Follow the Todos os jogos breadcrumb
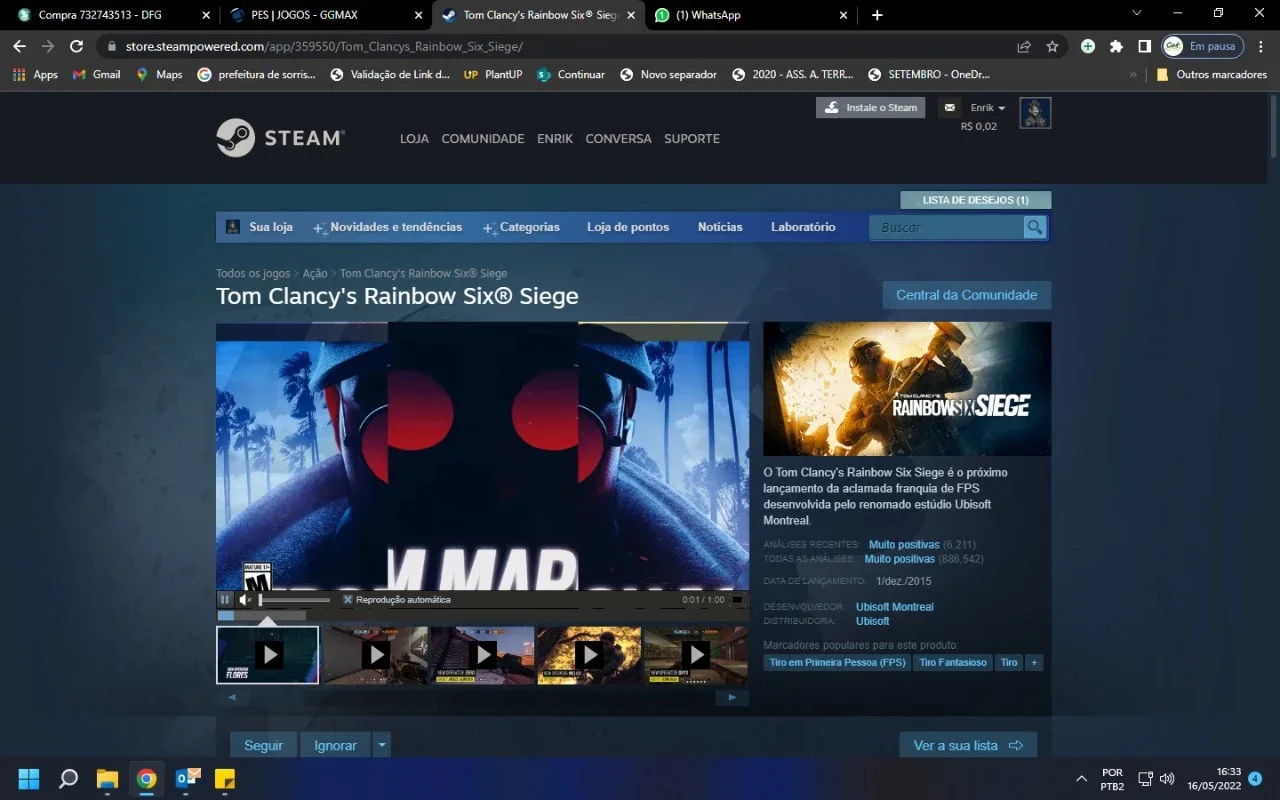 click(253, 273)
